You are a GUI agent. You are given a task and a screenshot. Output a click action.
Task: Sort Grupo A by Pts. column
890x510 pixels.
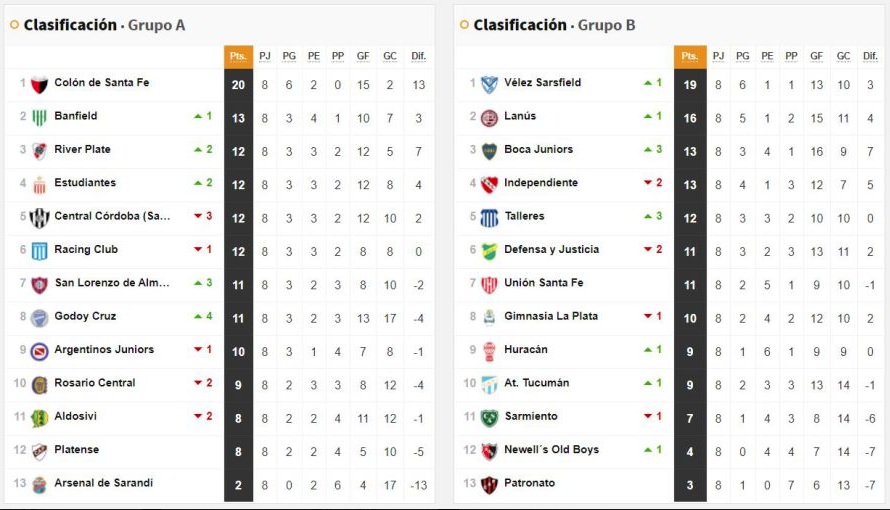238,57
